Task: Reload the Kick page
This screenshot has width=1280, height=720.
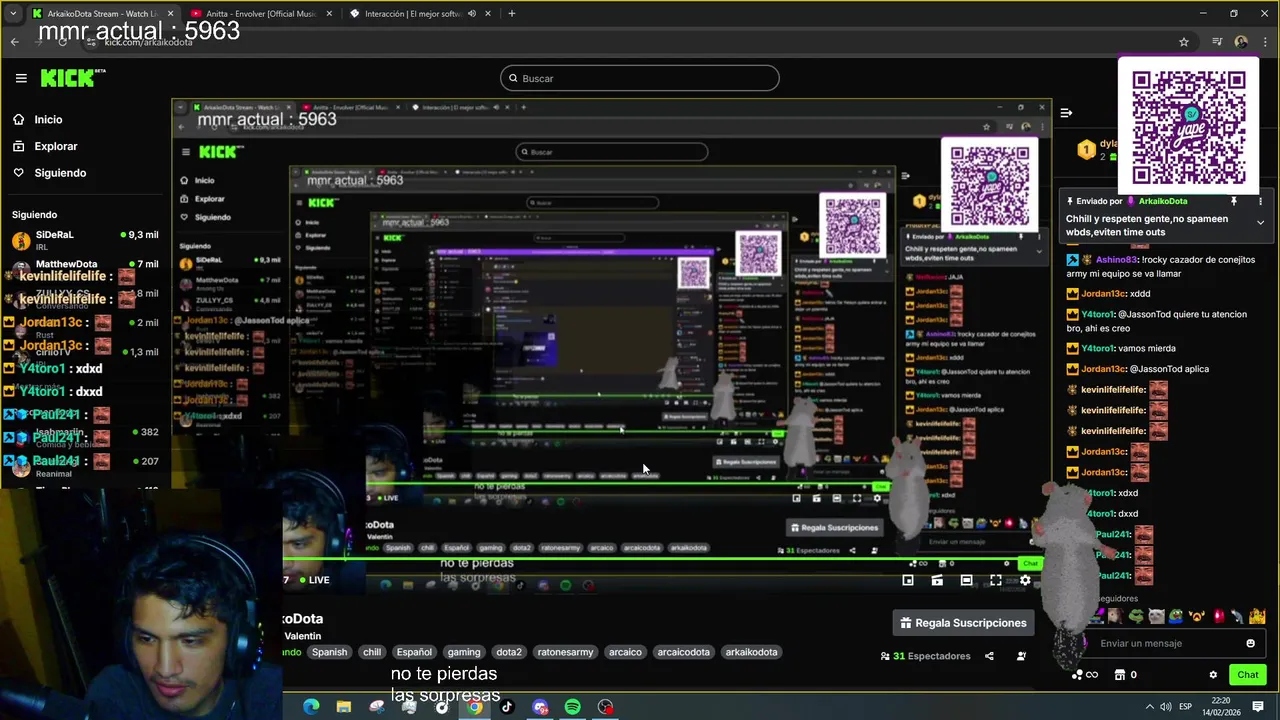Action: pos(62,42)
